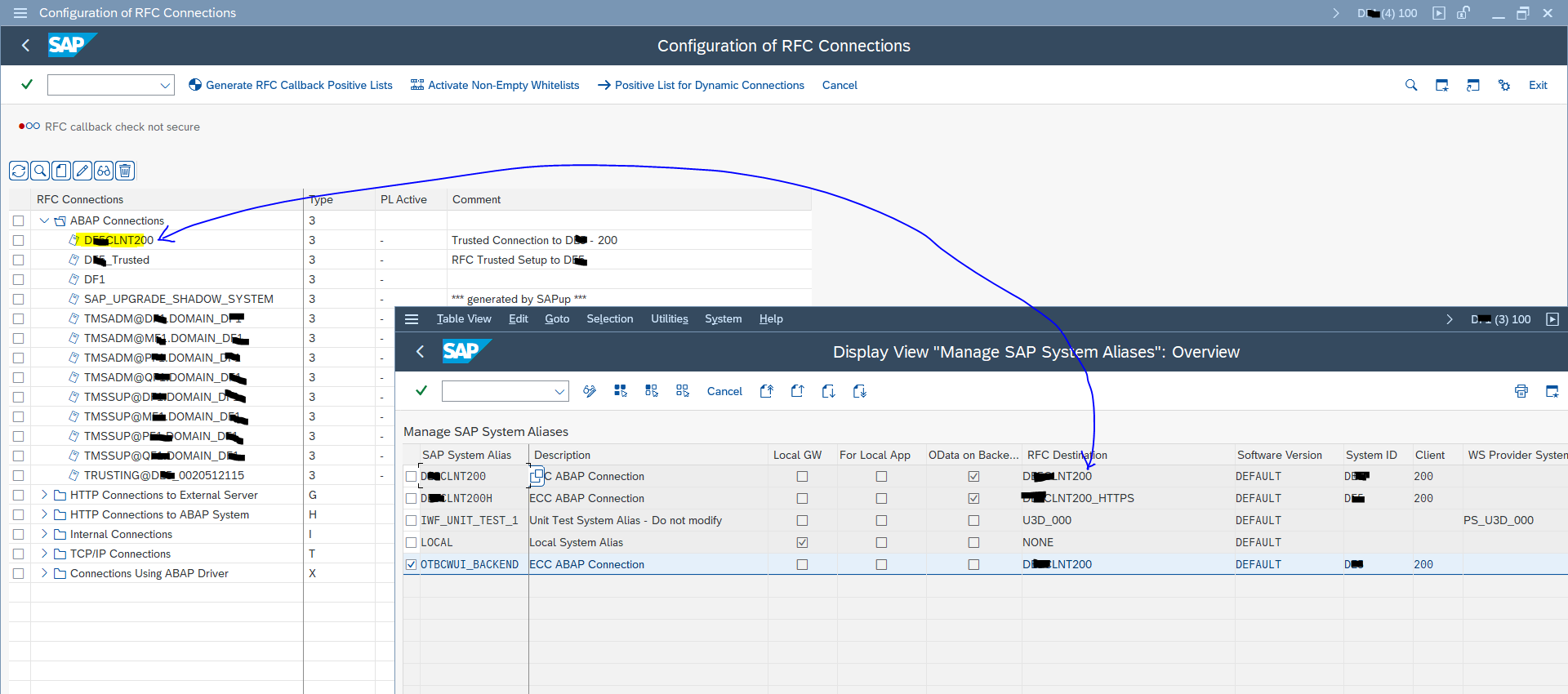
Task: Toggle Local GW checkbox in LOCAL row
Action: coord(802,542)
